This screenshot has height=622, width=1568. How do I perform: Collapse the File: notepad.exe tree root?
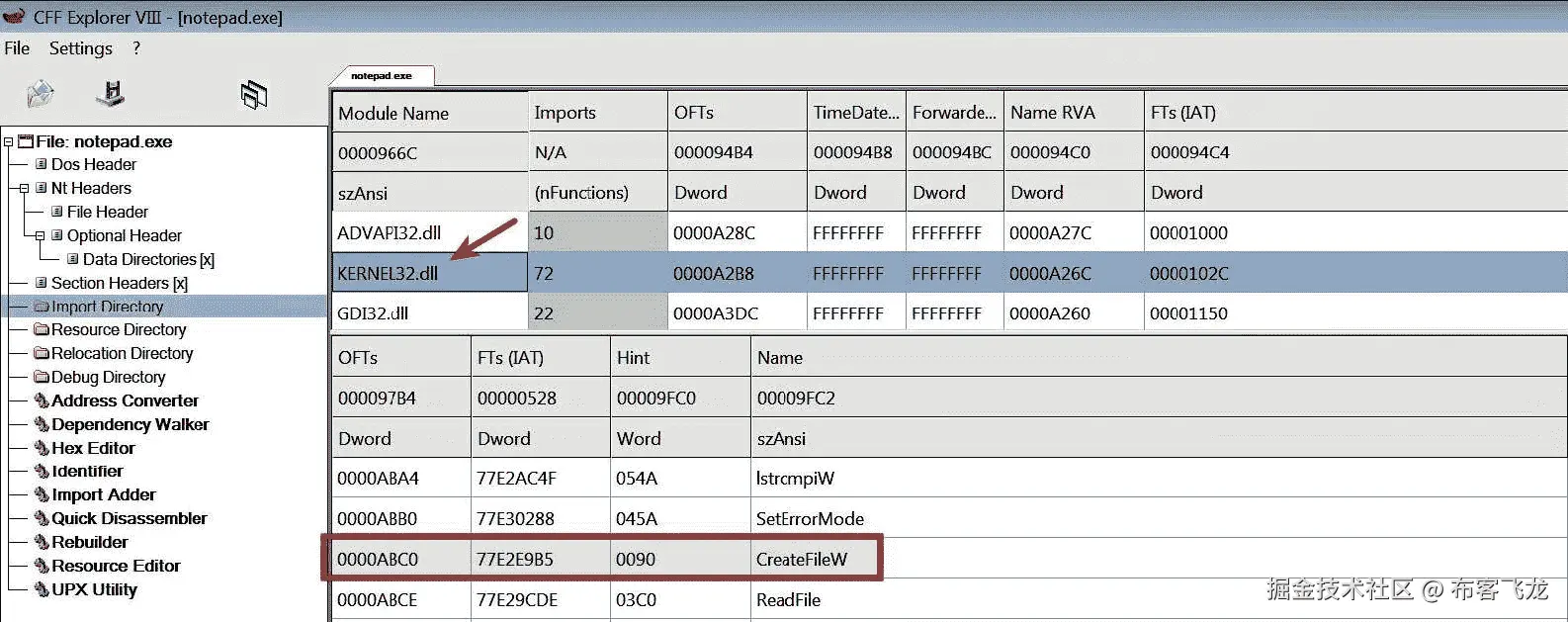tap(9, 142)
